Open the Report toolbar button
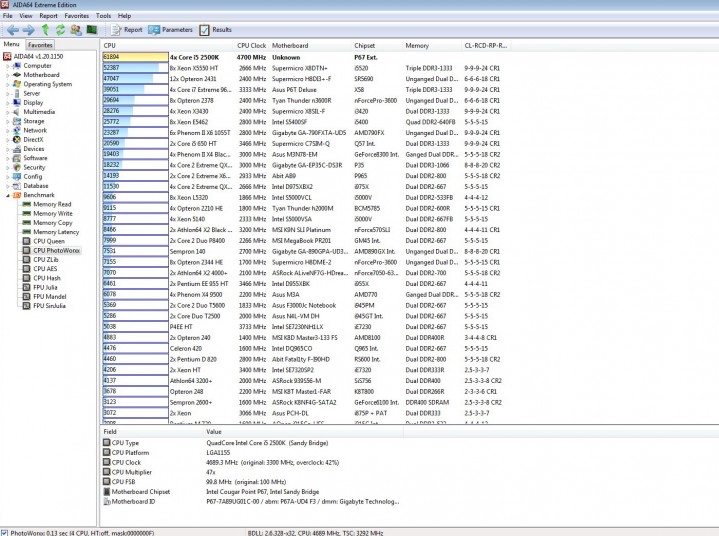The height and width of the screenshot is (536, 719). coord(127,30)
